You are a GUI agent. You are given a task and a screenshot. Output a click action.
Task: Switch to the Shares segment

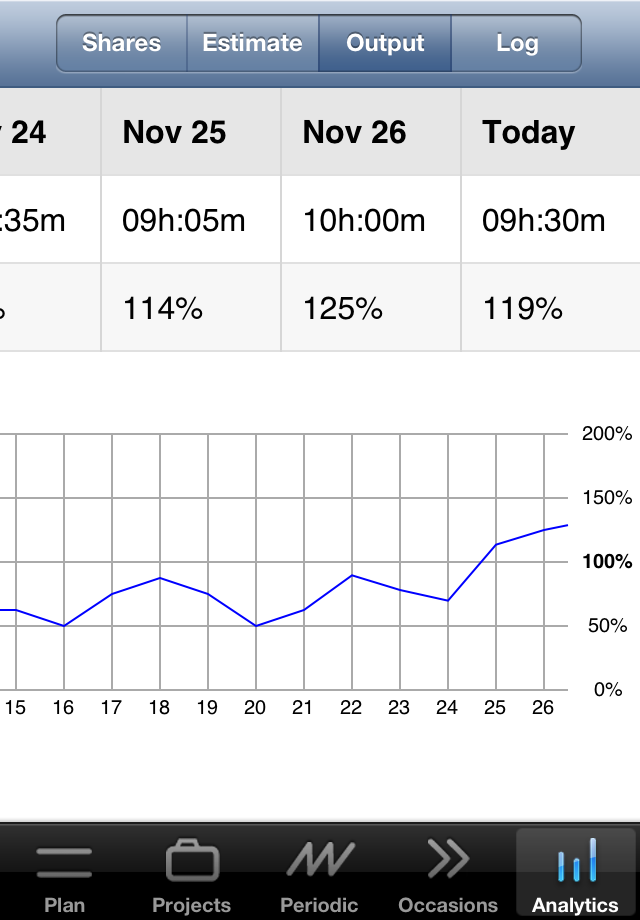click(121, 43)
